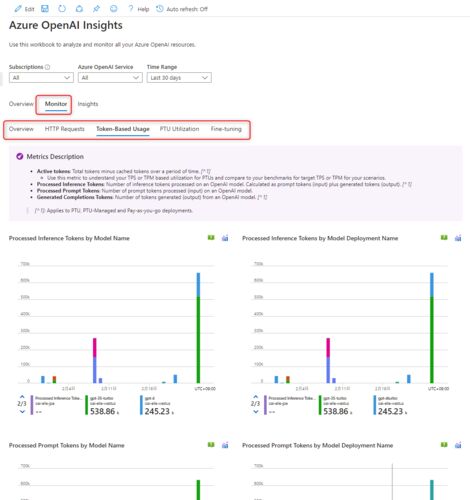Image resolution: width=470 pixels, height=500 pixels.
Task: Click green icon for Inference Tokens by Model Deployment Name
Action: click(444, 238)
